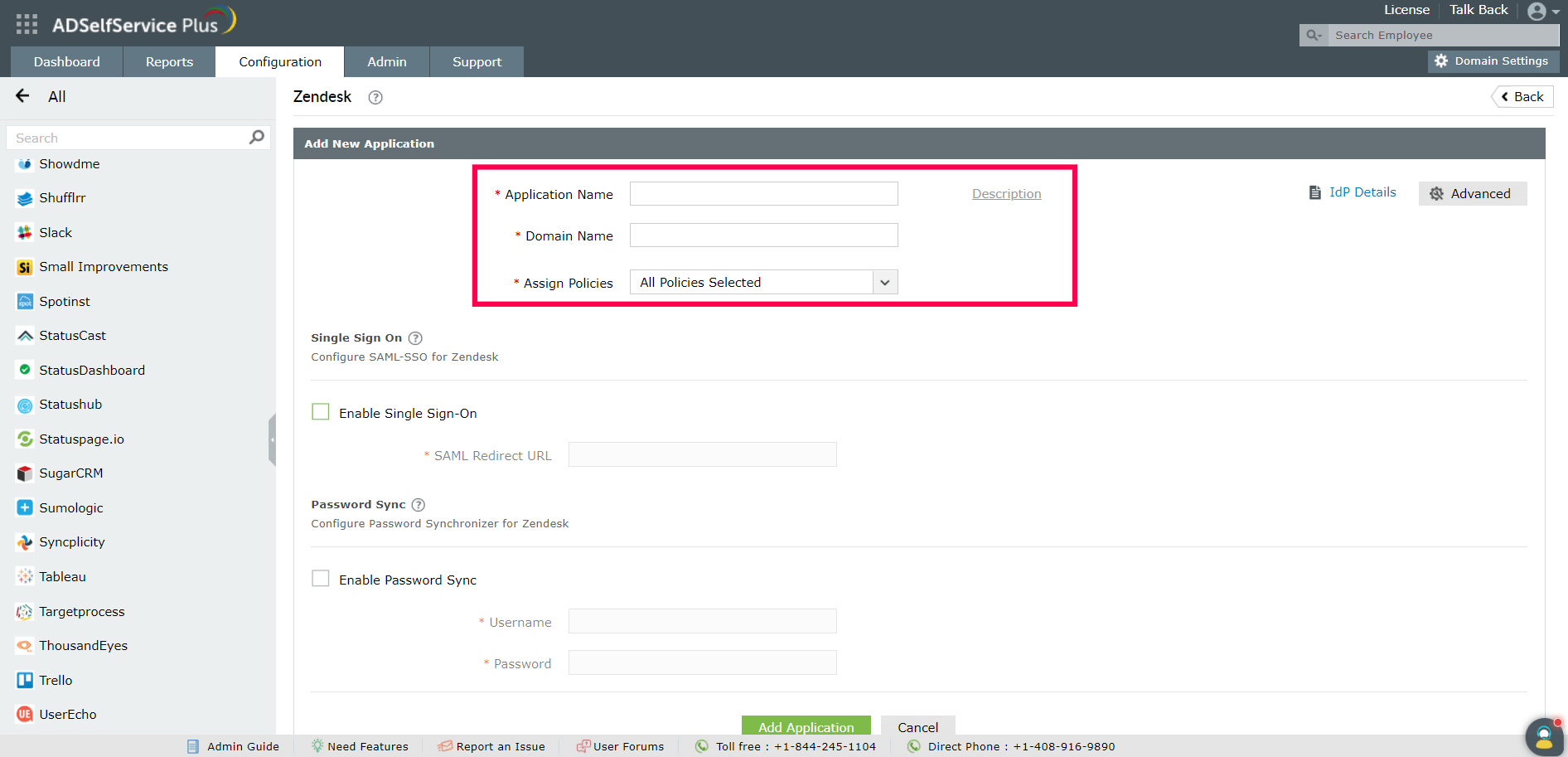Viewport: 1568px width, 757px height.
Task: Click the Add Application button
Action: (x=806, y=725)
